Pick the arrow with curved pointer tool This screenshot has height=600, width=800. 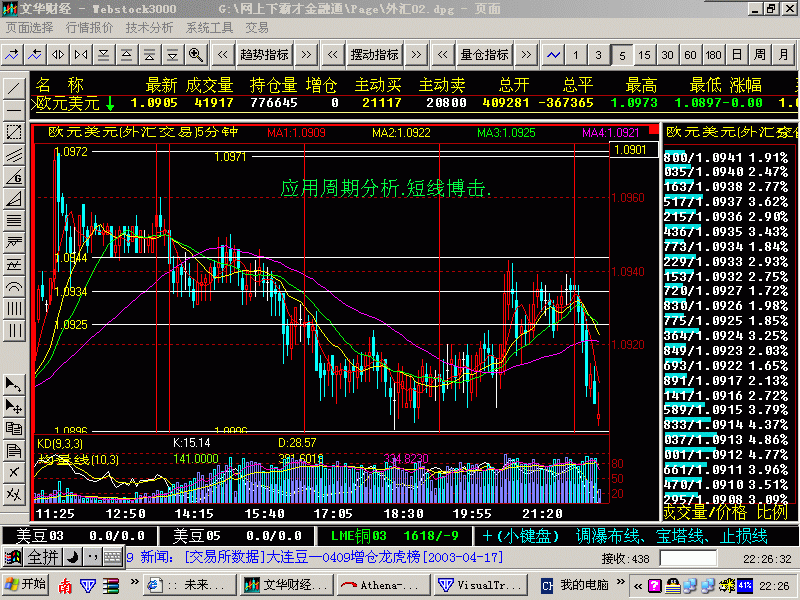pyautogui.click(x=14, y=384)
